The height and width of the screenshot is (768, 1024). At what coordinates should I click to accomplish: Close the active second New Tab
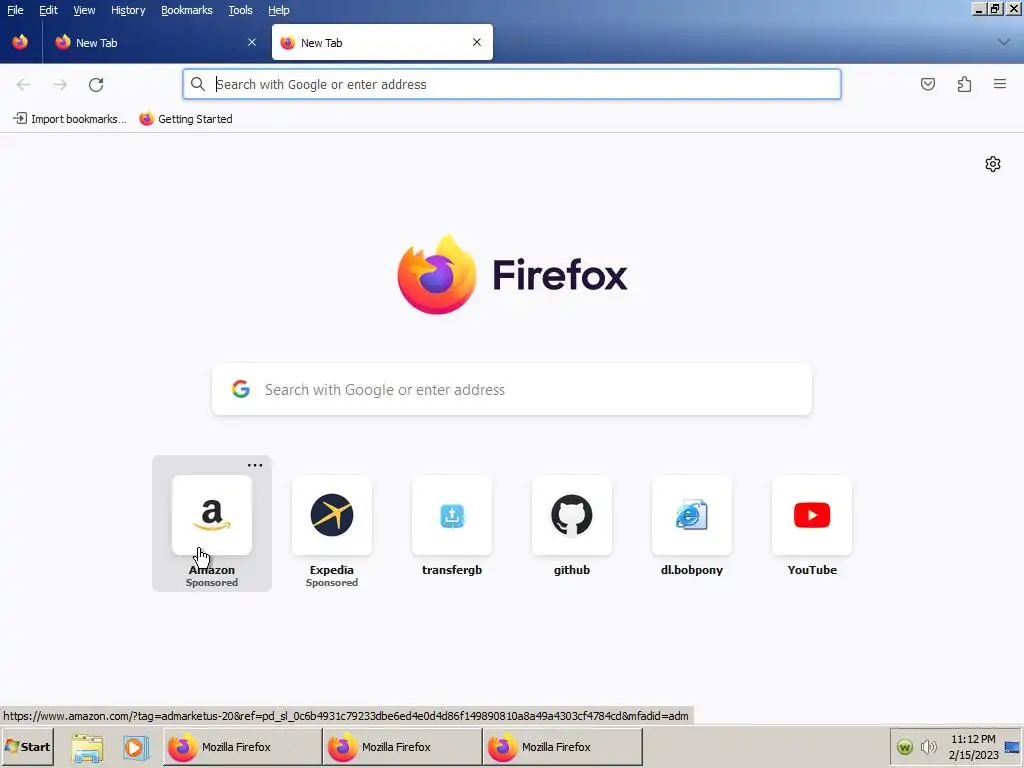477,42
